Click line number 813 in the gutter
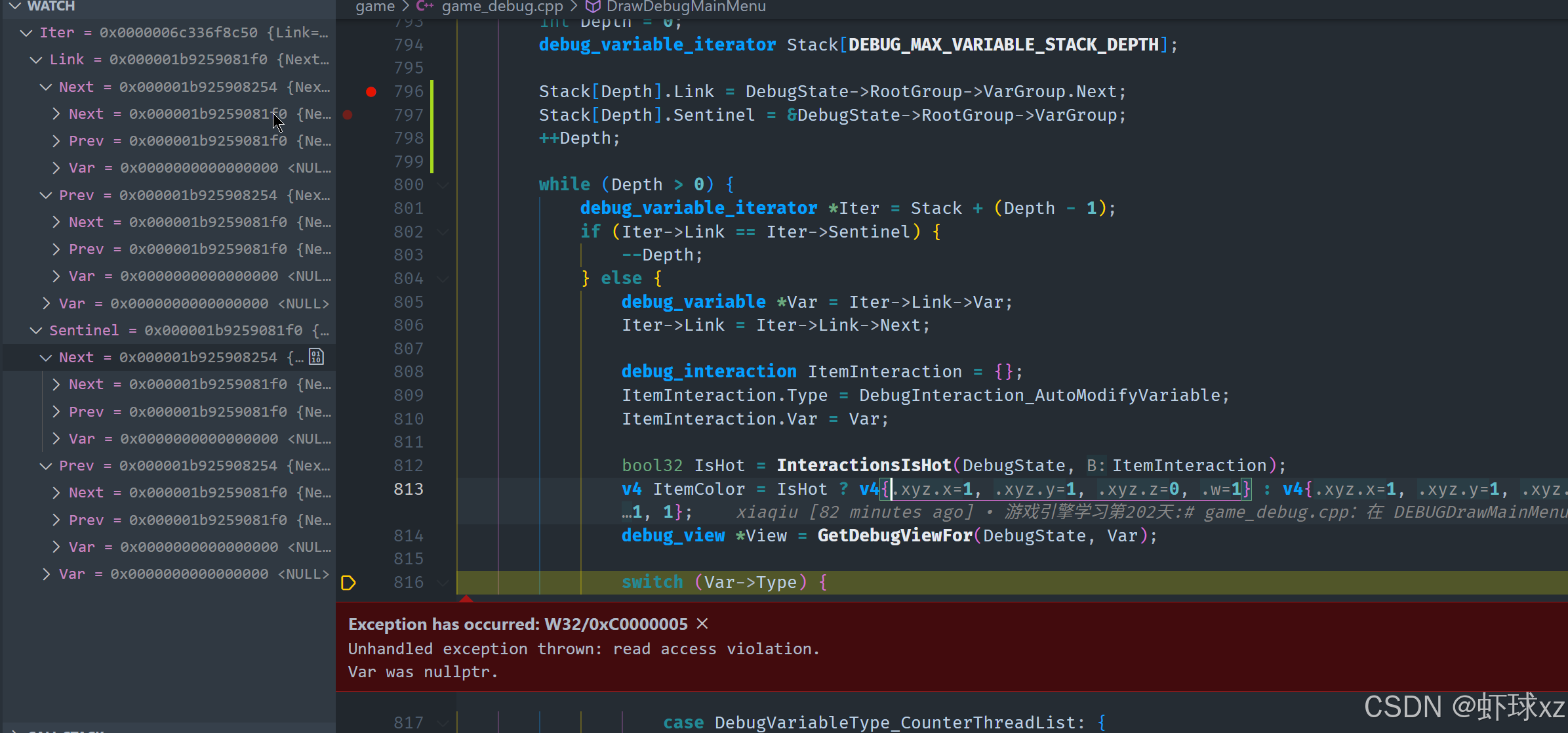The height and width of the screenshot is (733, 1568). pyautogui.click(x=409, y=490)
